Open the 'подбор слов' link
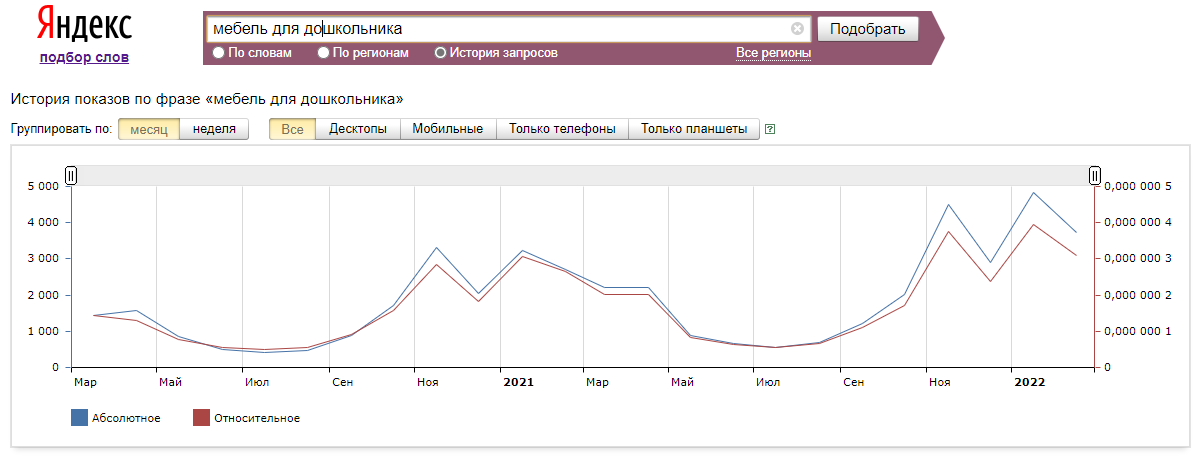The width and height of the screenshot is (1199, 463). tap(84, 57)
